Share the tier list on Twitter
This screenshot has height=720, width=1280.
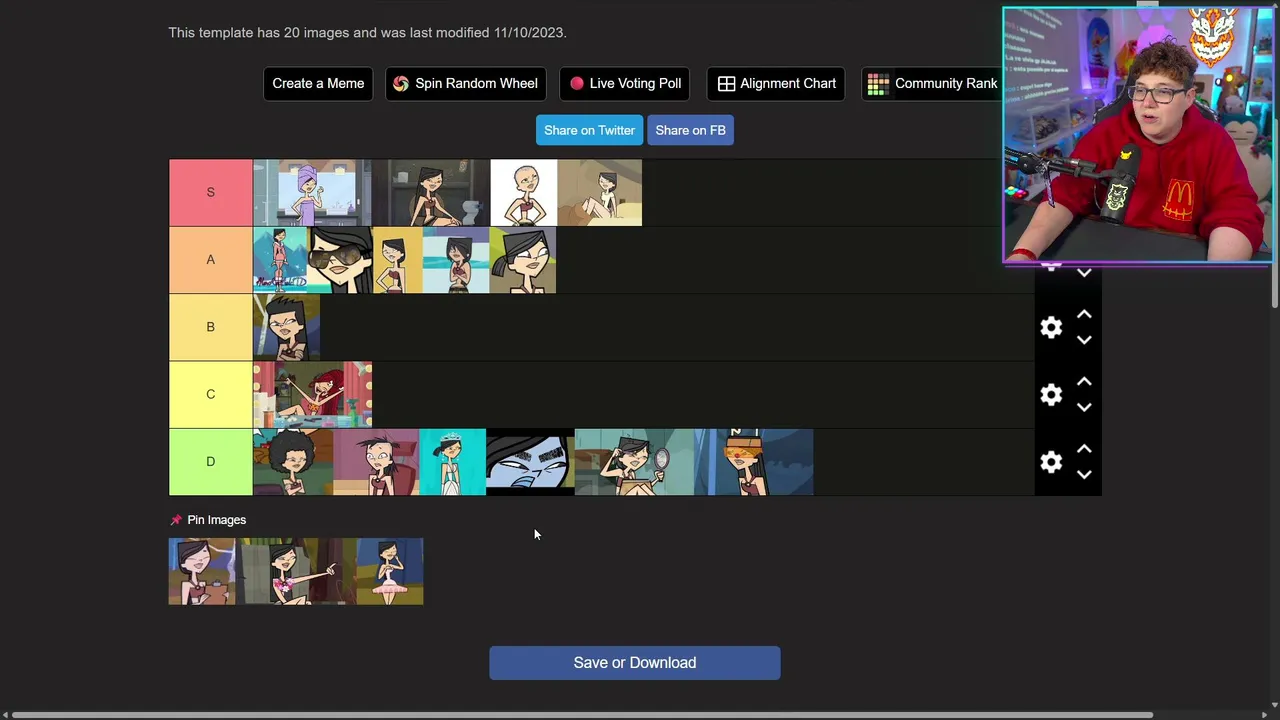pyautogui.click(x=589, y=130)
